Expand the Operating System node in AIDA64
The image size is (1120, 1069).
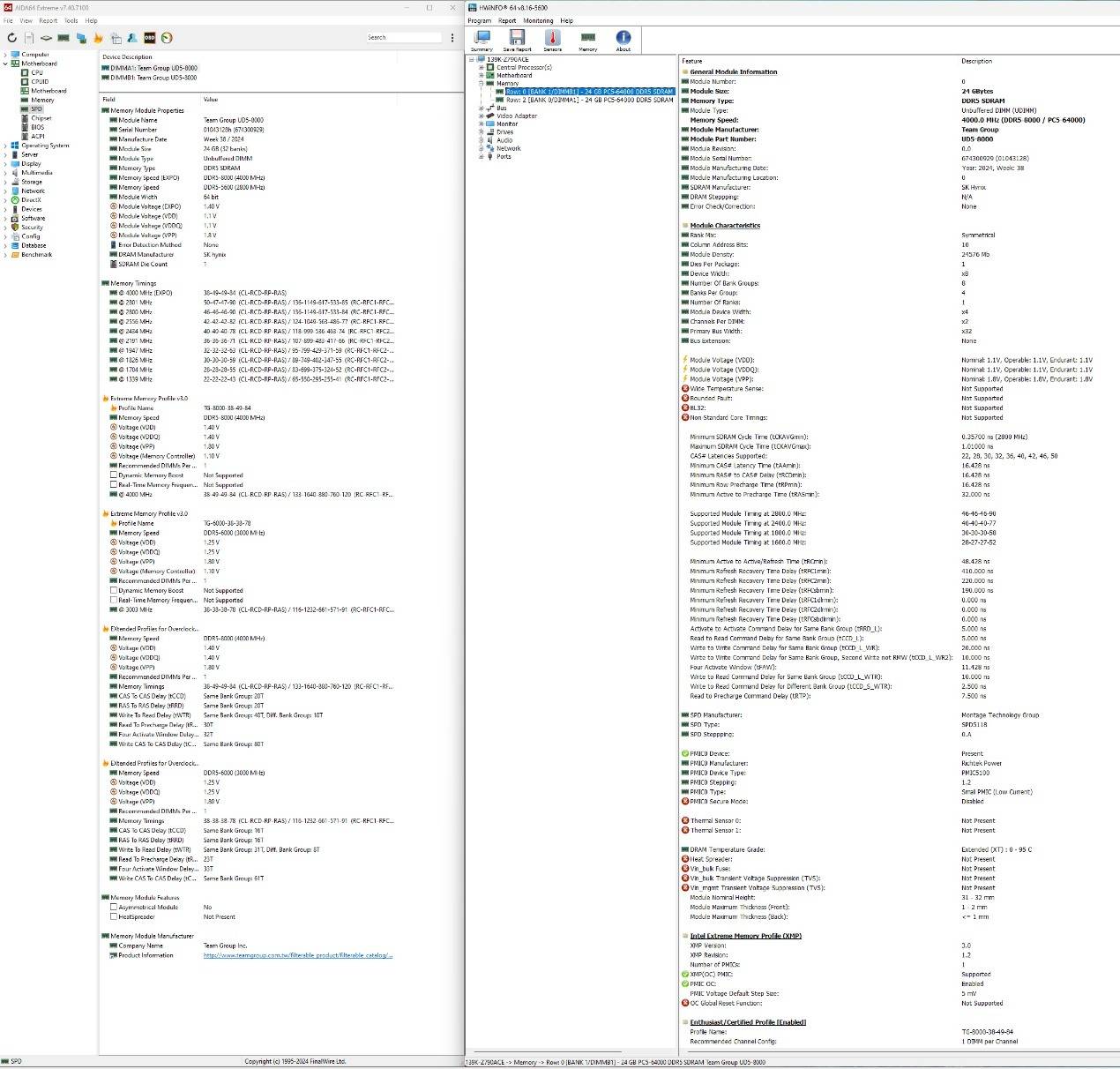(5, 146)
